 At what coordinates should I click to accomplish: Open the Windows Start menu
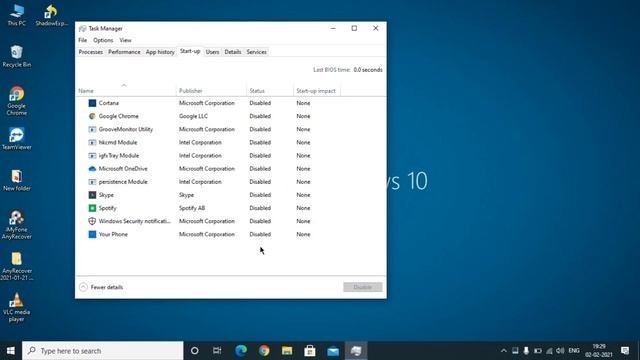11,351
